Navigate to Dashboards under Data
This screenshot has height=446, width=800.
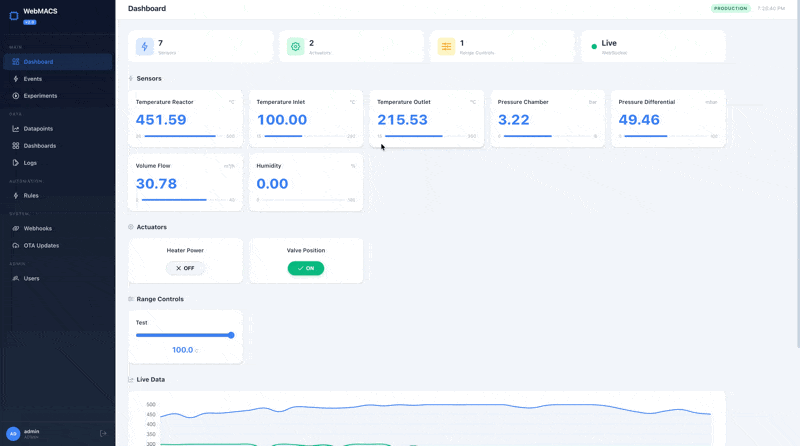58,146
